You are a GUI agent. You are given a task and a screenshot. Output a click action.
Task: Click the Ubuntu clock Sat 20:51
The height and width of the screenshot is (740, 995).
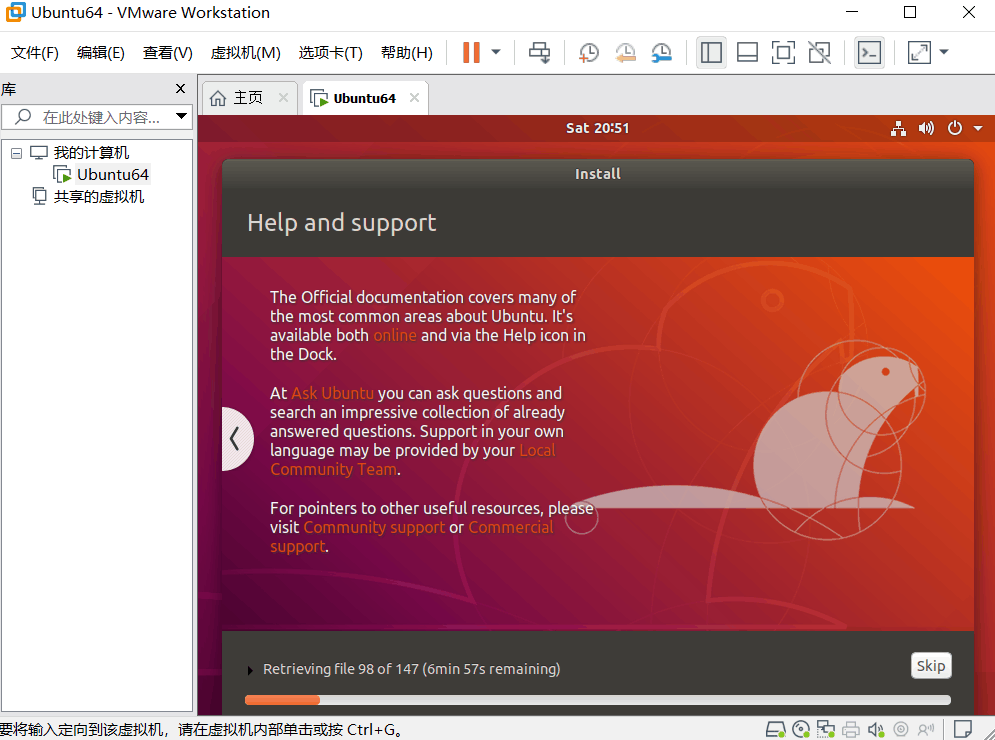click(x=597, y=128)
